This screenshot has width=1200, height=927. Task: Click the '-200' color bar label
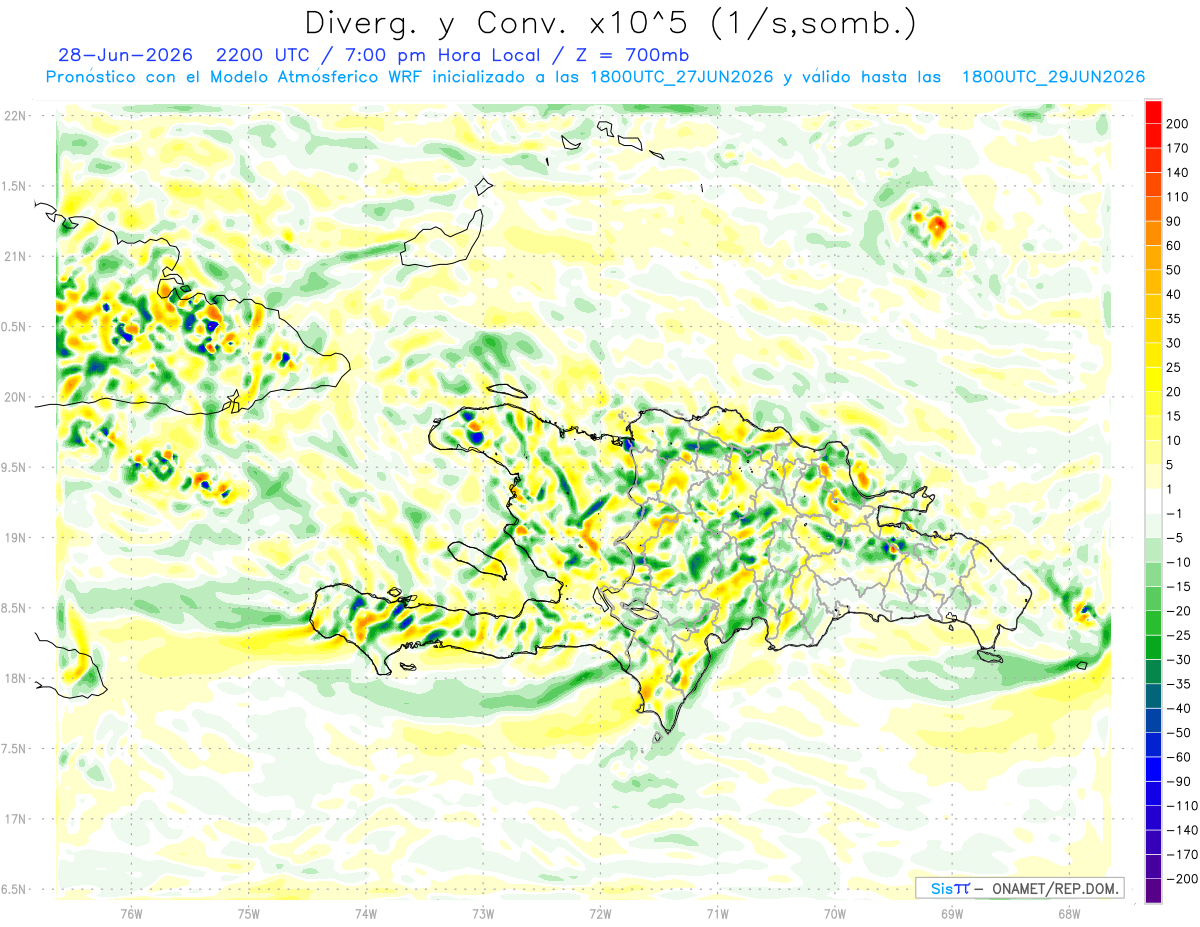point(1183,879)
